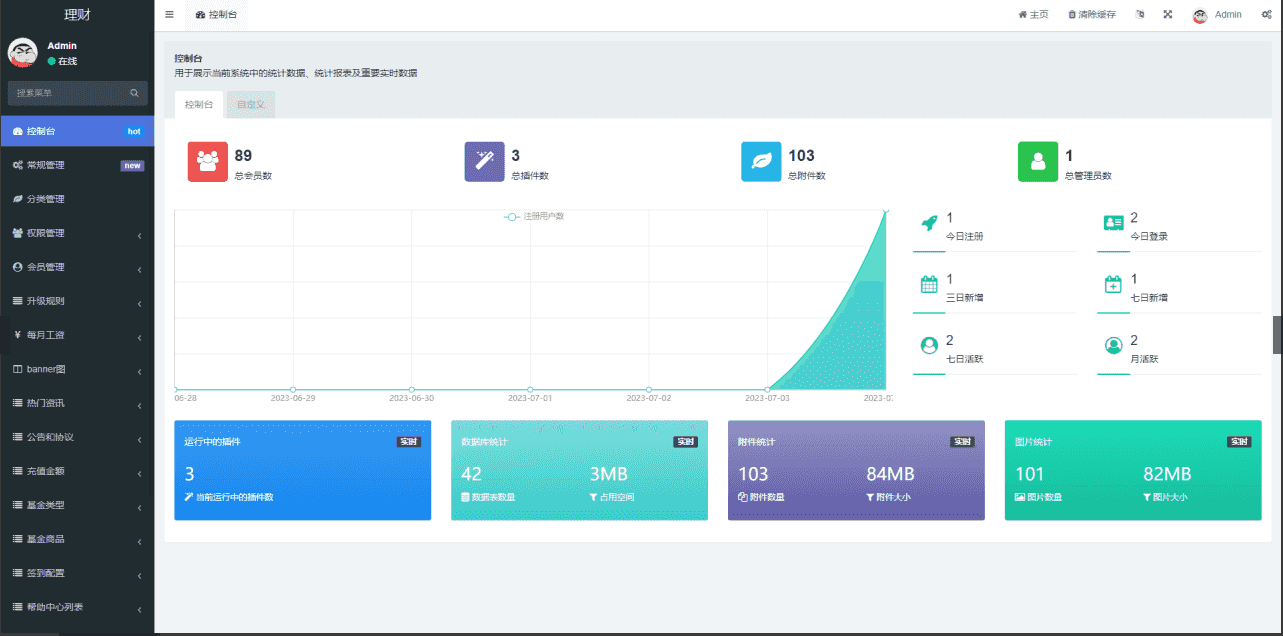
Task: Click the page vertical scrollbar thumb
Action: pos(1277,335)
